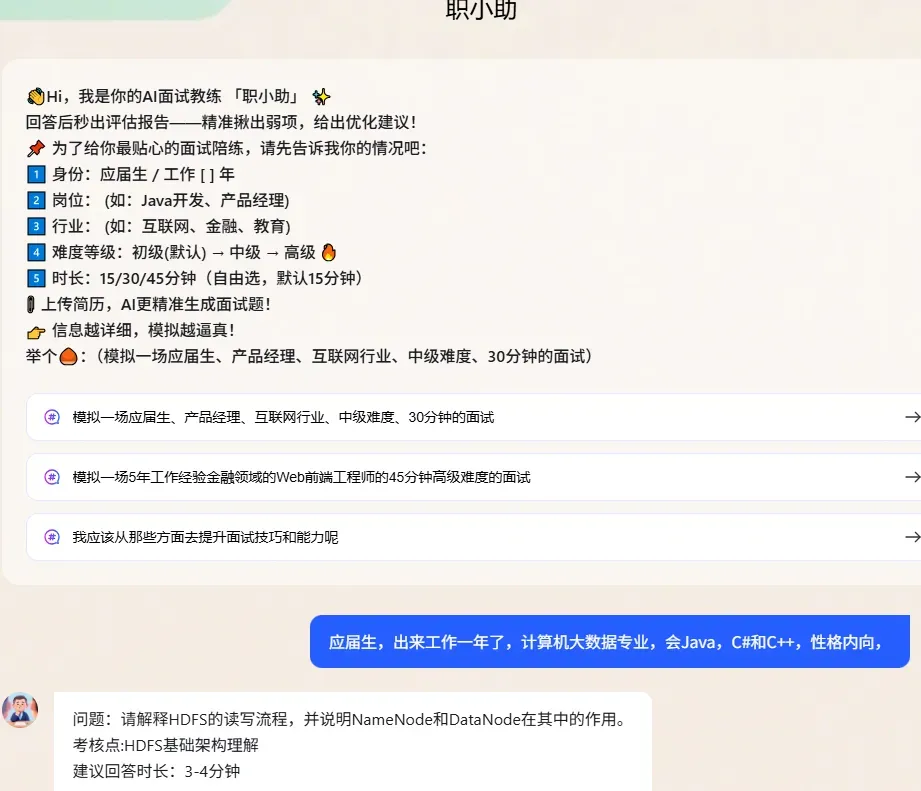Click the text 信息越详细，模拟越逼真
This screenshot has width=921, height=791.
(143, 330)
